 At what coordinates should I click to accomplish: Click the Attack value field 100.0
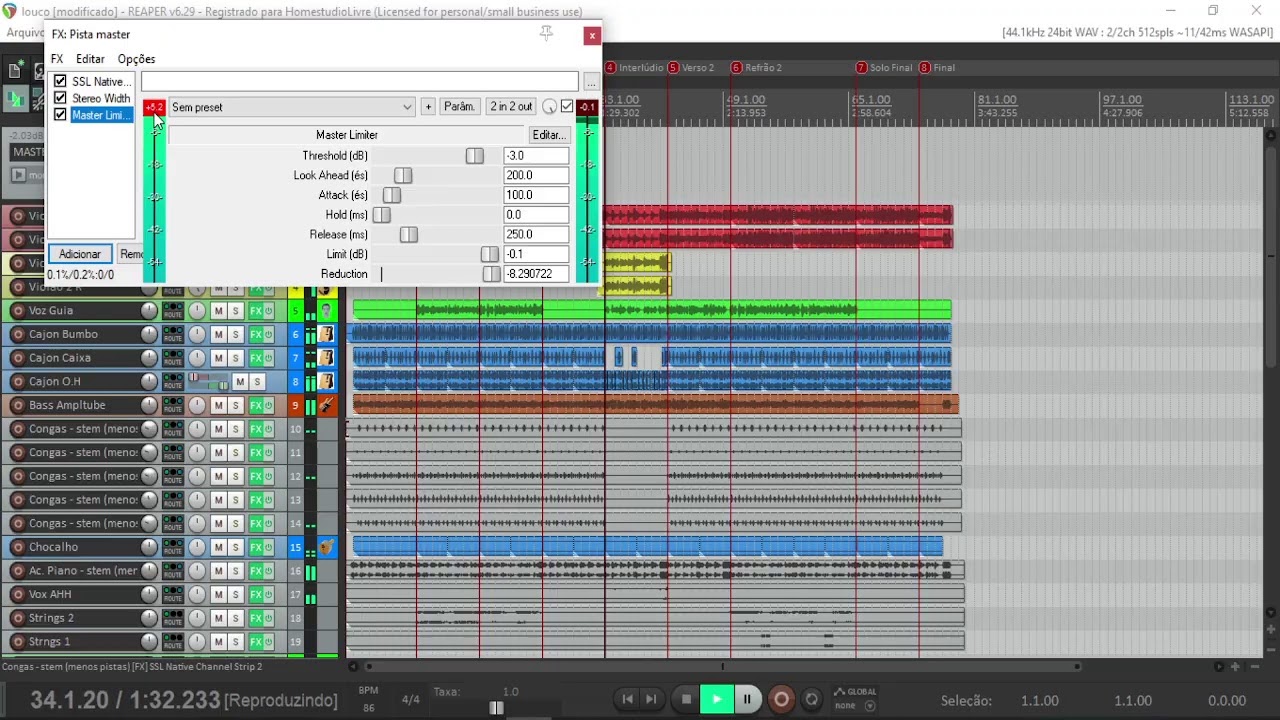pyautogui.click(x=536, y=195)
